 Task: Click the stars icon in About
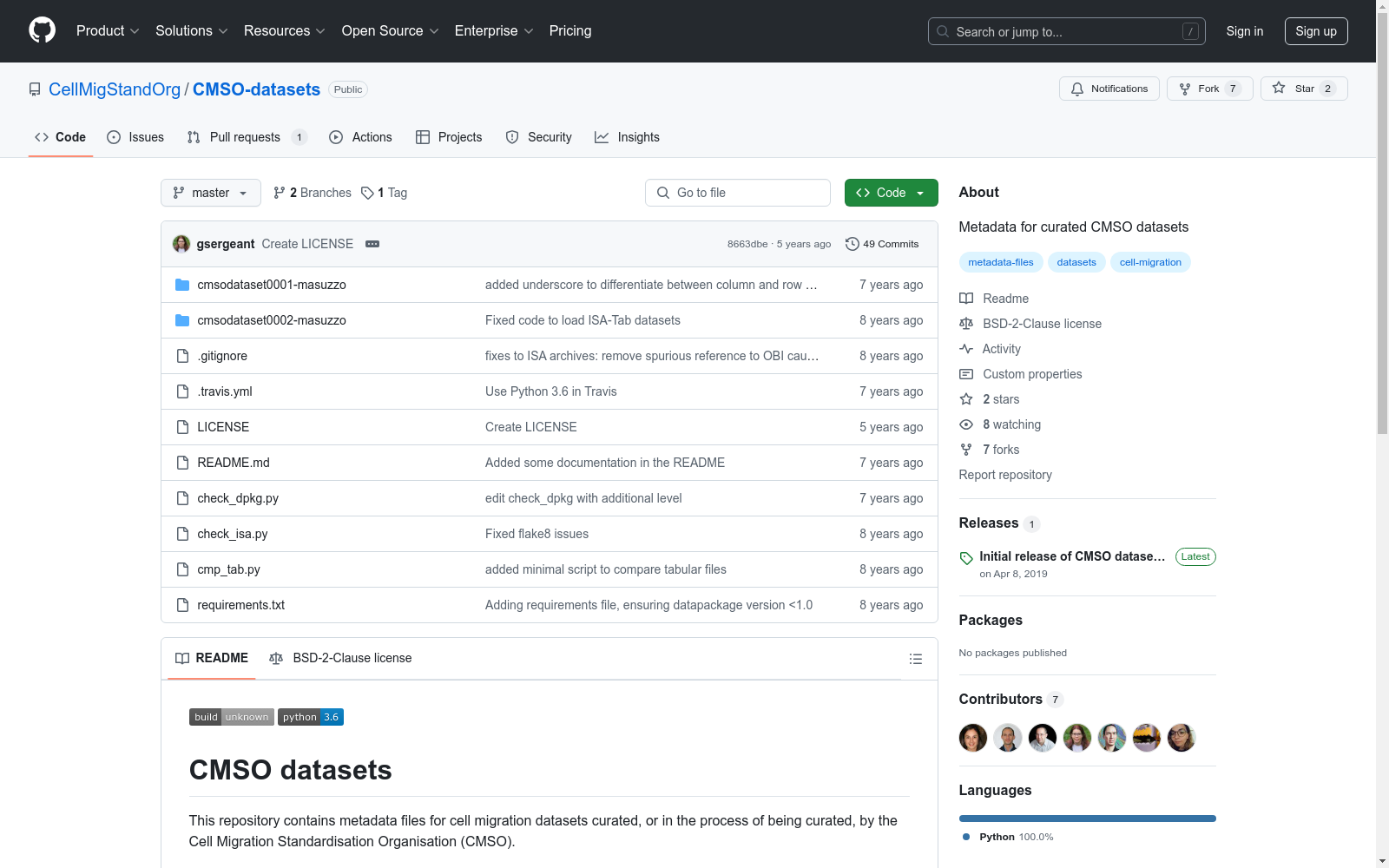[966, 399]
